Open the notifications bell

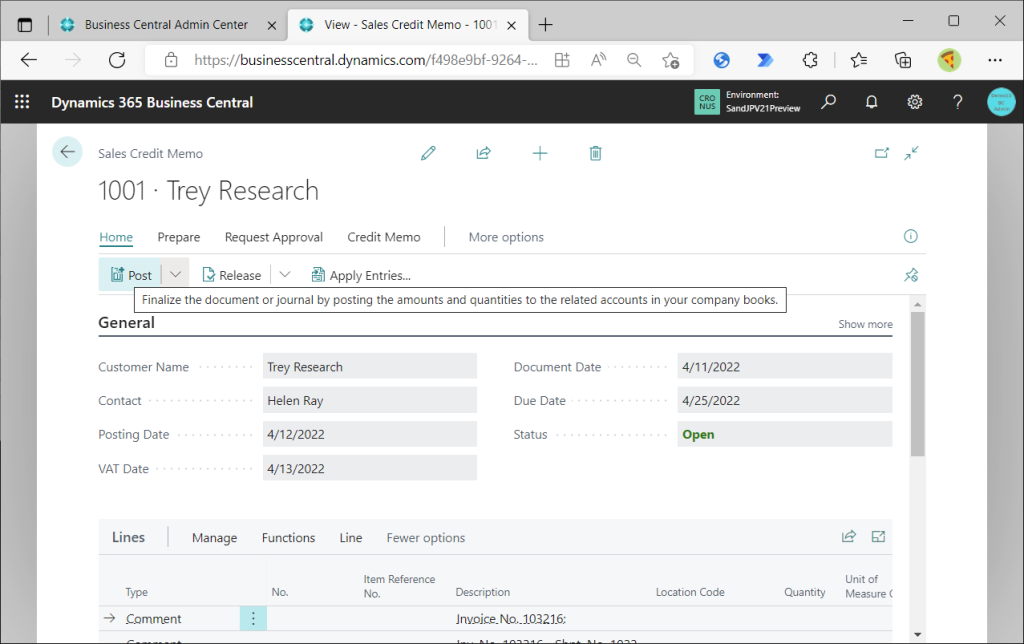click(x=871, y=102)
